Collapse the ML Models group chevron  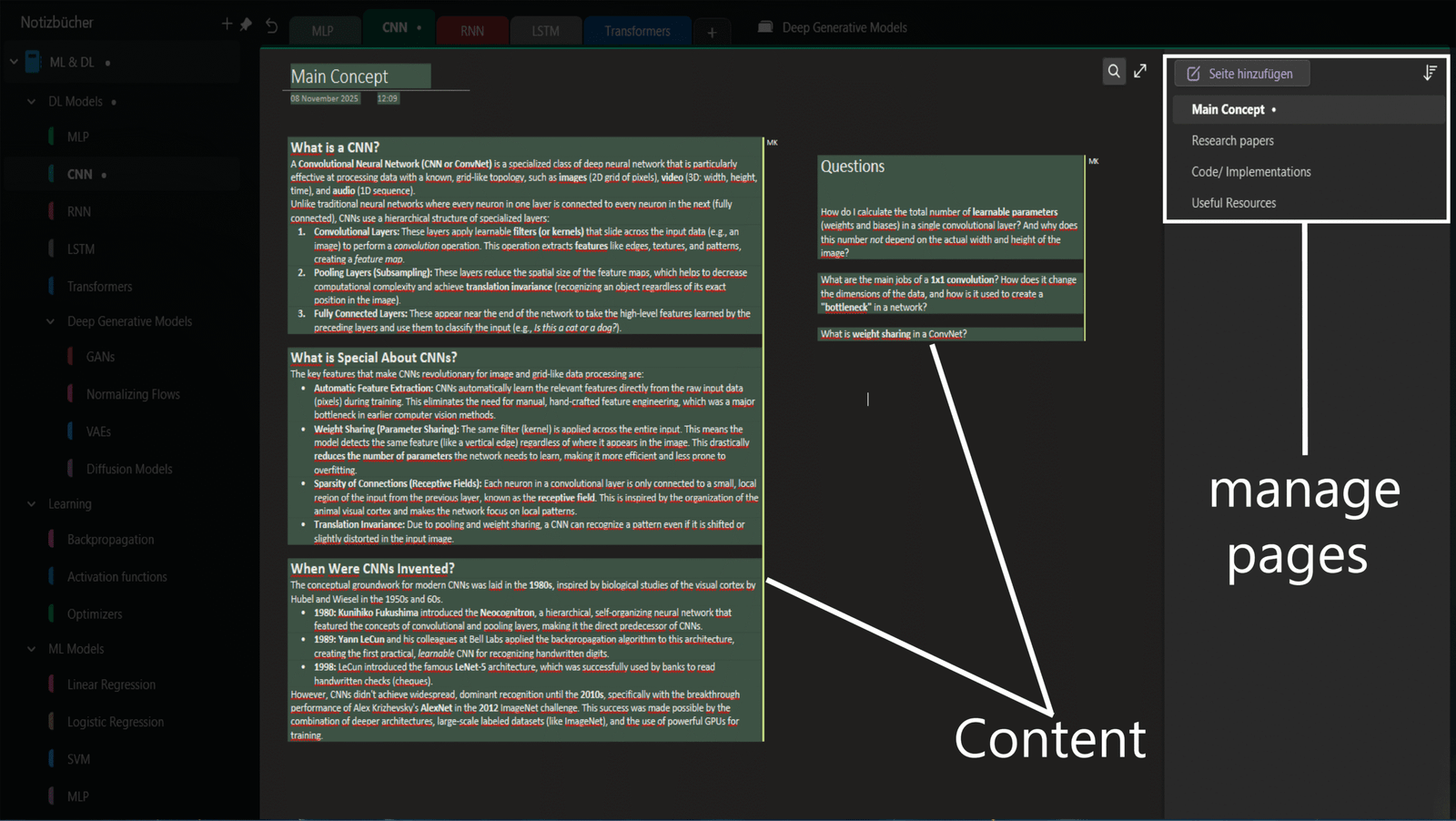32,649
